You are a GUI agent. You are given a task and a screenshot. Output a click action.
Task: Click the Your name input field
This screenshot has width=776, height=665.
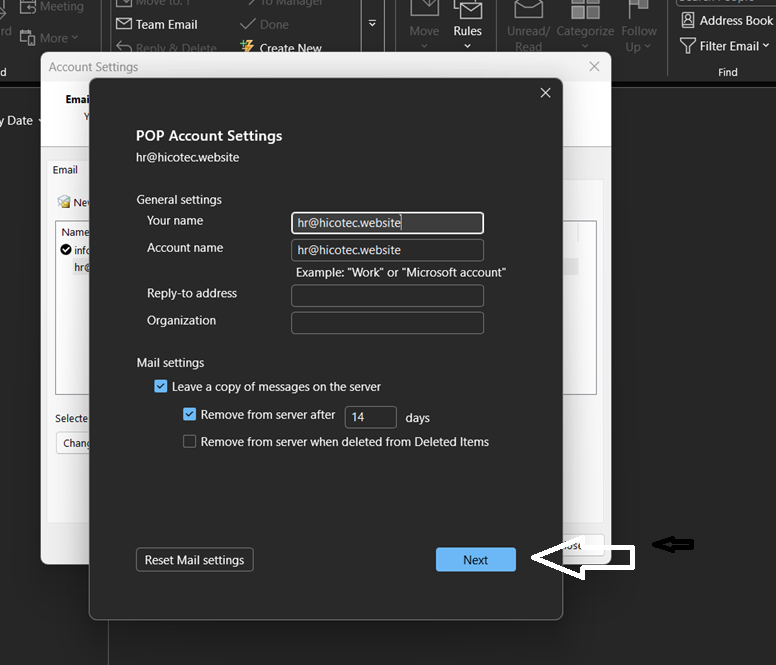tap(388, 223)
